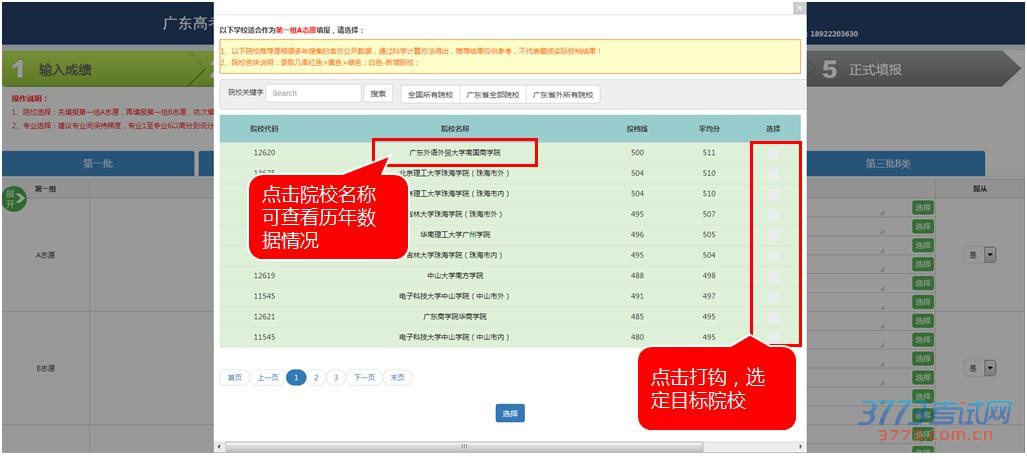Click the school keyword Search field
1027x460 pixels.
[313, 93]
